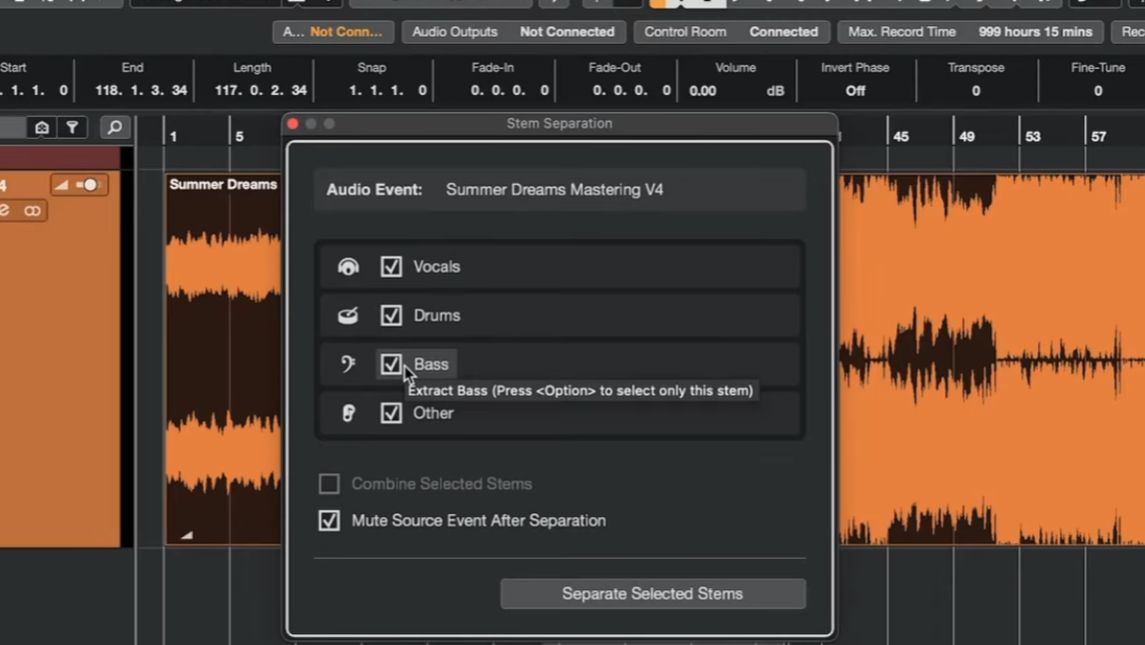Click the Vocals stem microphone icon
The image size is (1145, 645).
pos(348,267)
